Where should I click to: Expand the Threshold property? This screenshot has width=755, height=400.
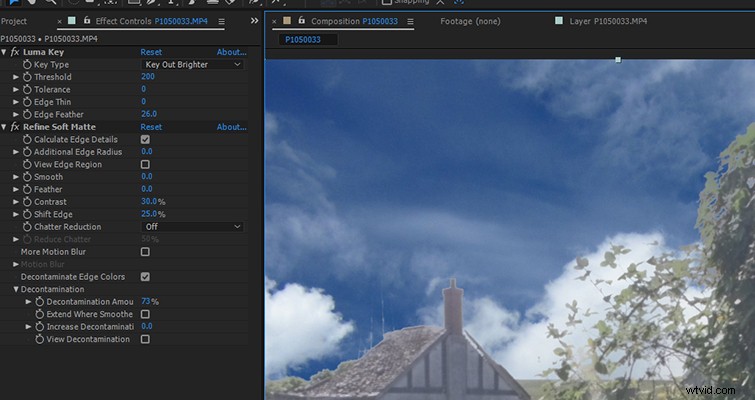(x=16, y=77)
